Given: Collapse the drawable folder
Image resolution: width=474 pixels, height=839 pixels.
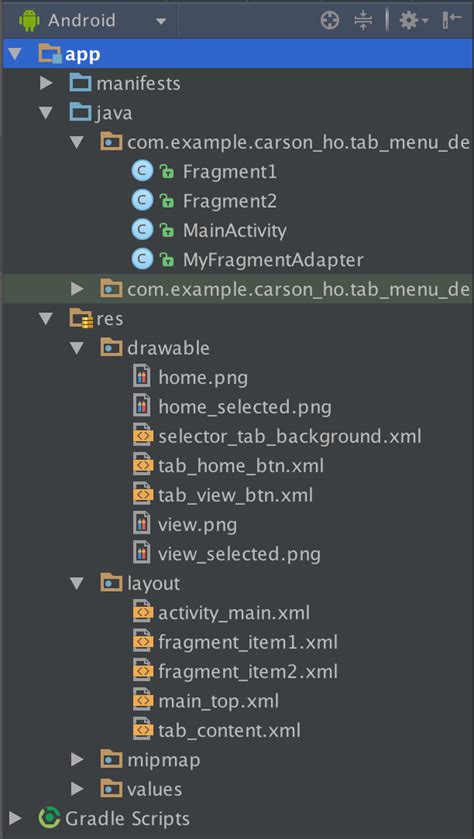Looking at the screenshot, I should click(77, 348).
